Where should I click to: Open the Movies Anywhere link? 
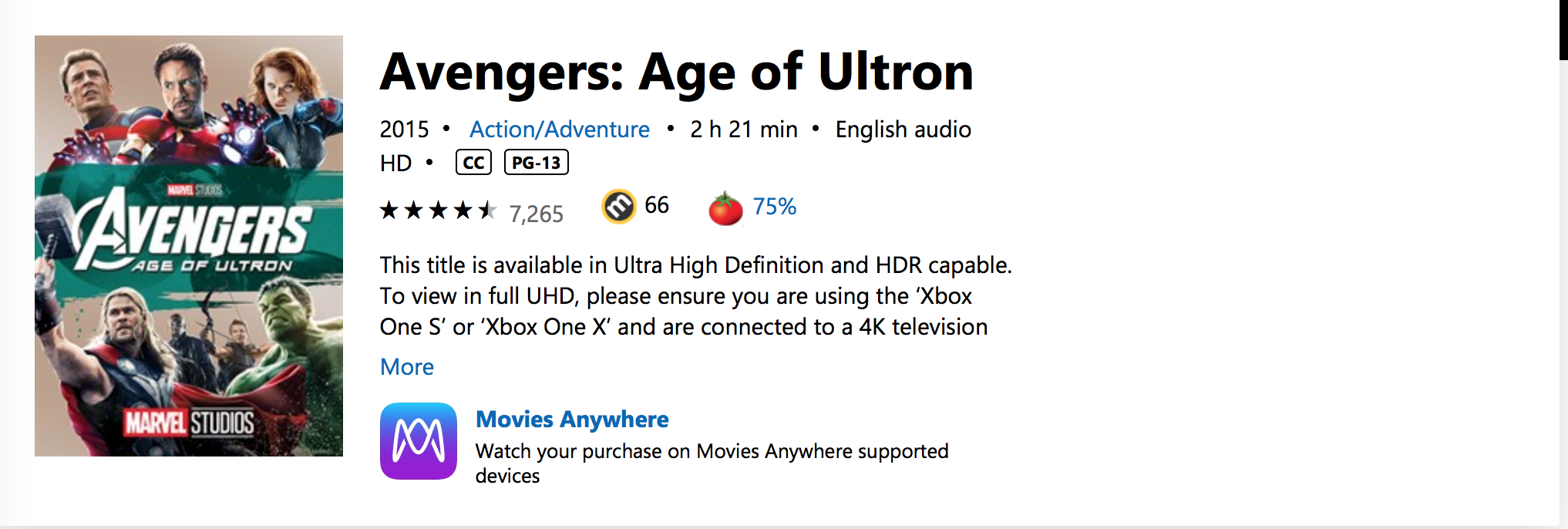[572, 419]
